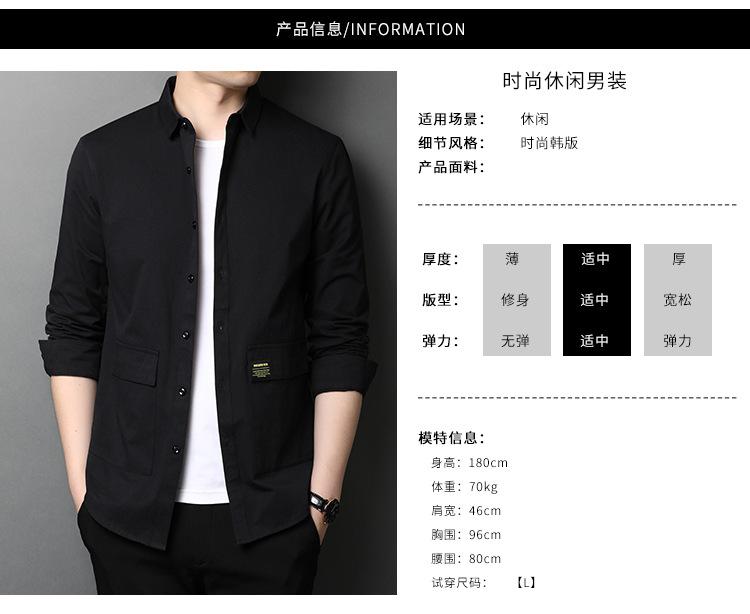Click the yellow label patch on the shirt pocket
Viewport: 750px width, 614px height.
pyautogui.click(x=261, y=371)
